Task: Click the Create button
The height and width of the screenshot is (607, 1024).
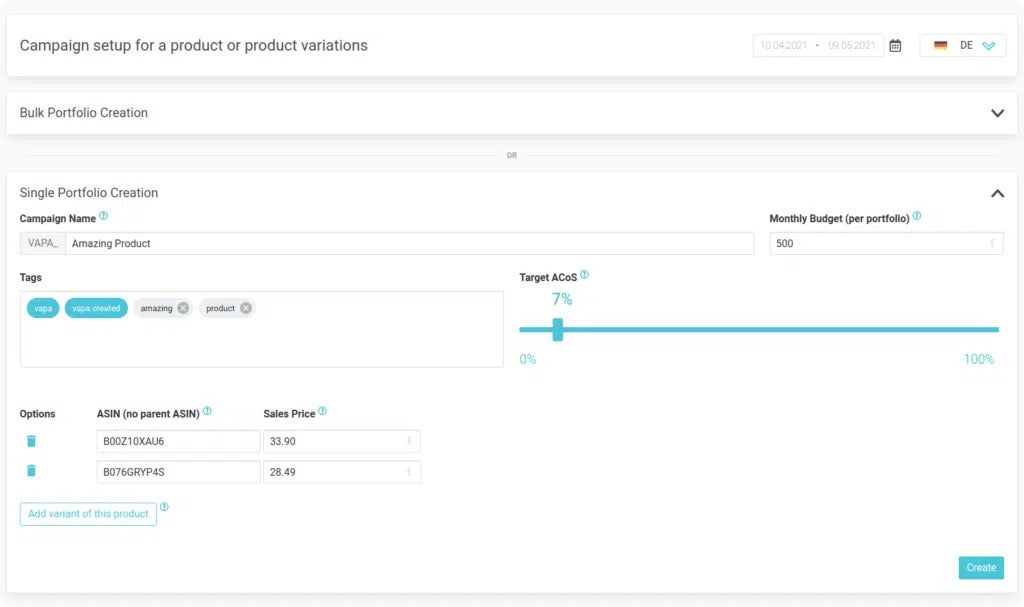Action: point(980,568)
